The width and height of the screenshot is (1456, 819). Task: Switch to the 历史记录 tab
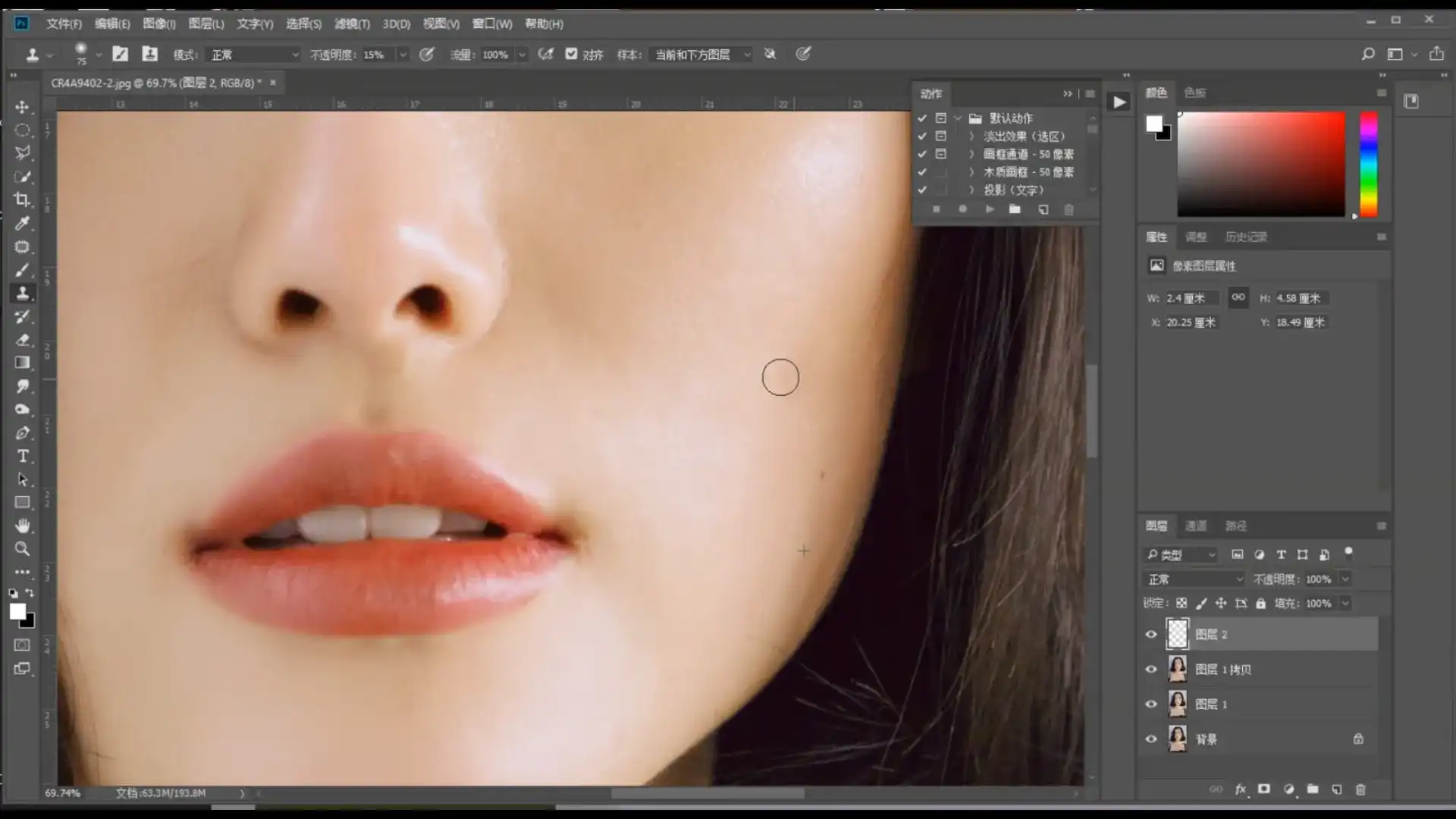[x=1246, y=237]
